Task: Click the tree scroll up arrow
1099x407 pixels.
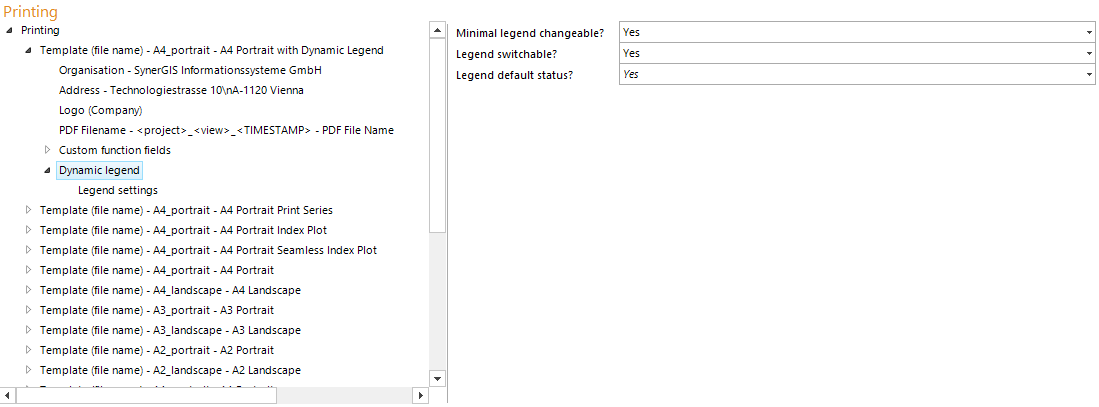Action: click(437, 30)
